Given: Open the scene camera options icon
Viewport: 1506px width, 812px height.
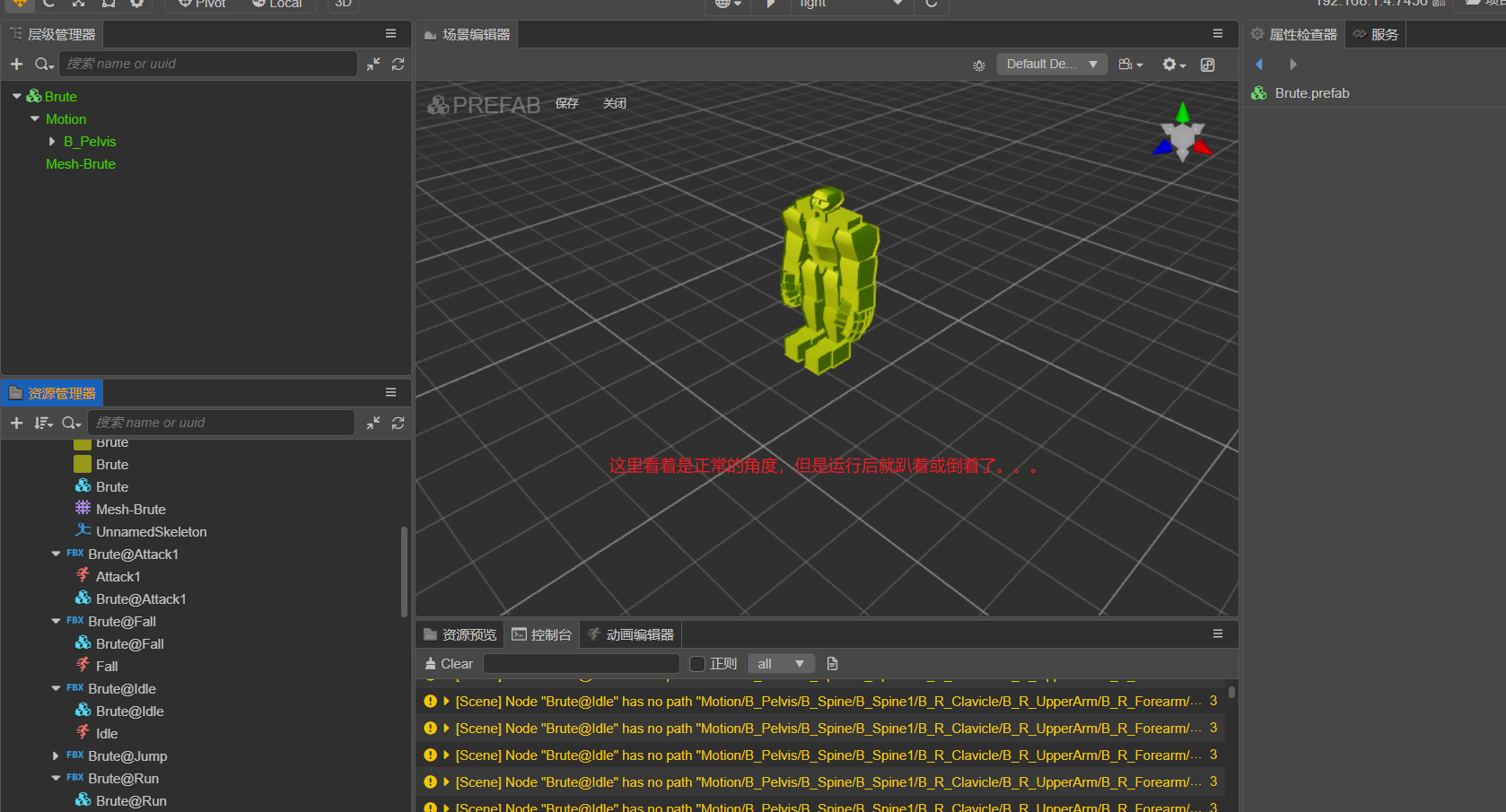Looking at the screenshot, I should click(x=1130, y=65).
